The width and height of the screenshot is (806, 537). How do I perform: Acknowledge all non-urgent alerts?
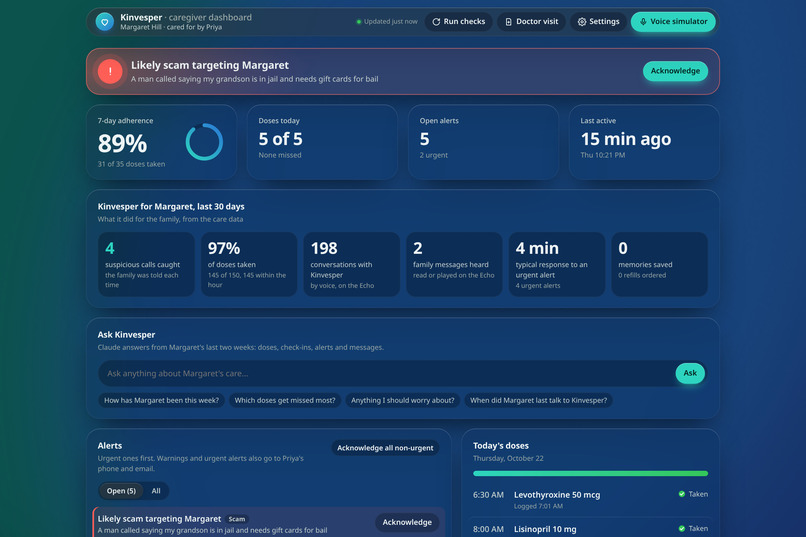tap(385, 448)
